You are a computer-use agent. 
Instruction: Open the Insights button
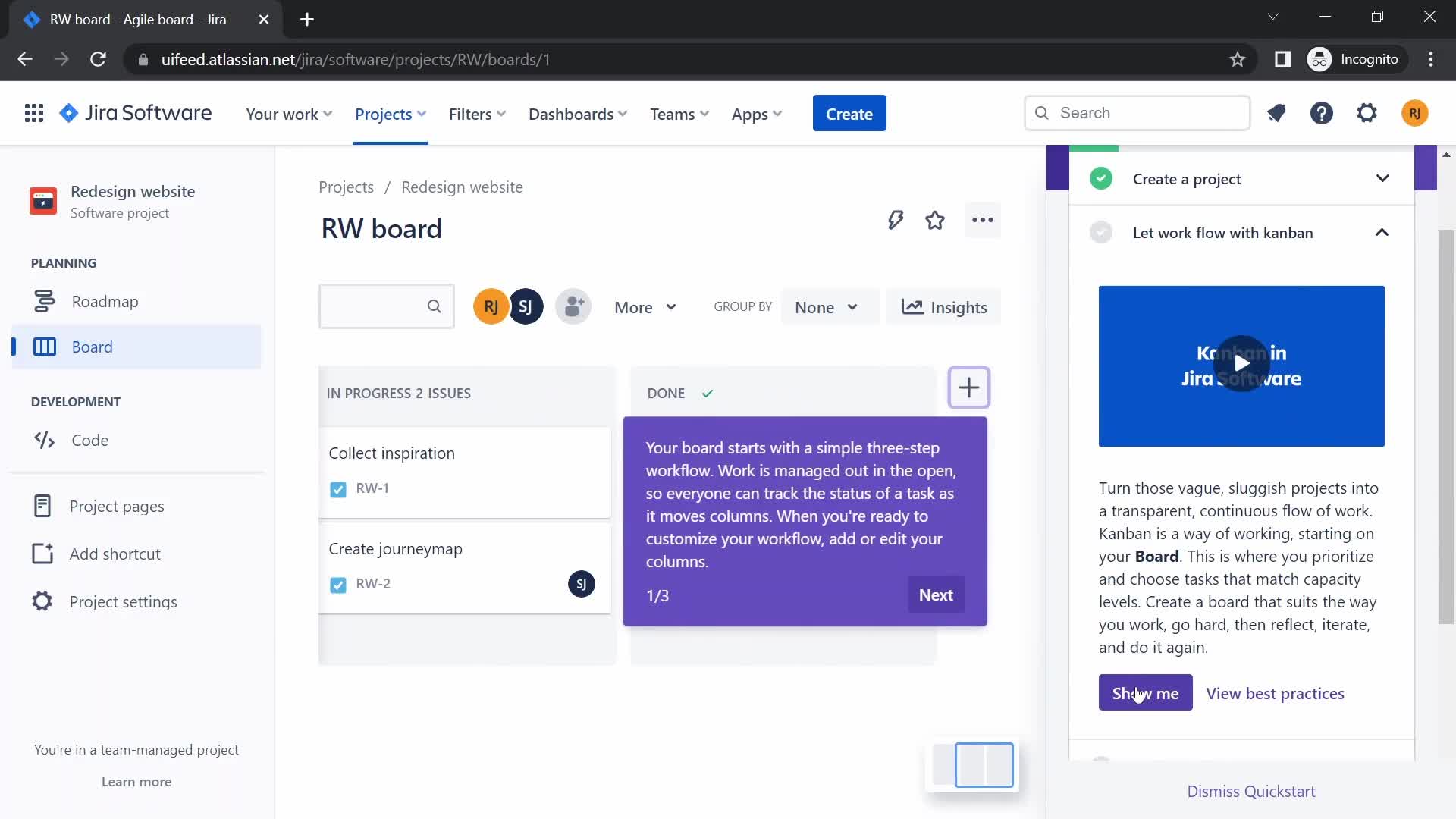pyautogui.click(x=944, y=307)
